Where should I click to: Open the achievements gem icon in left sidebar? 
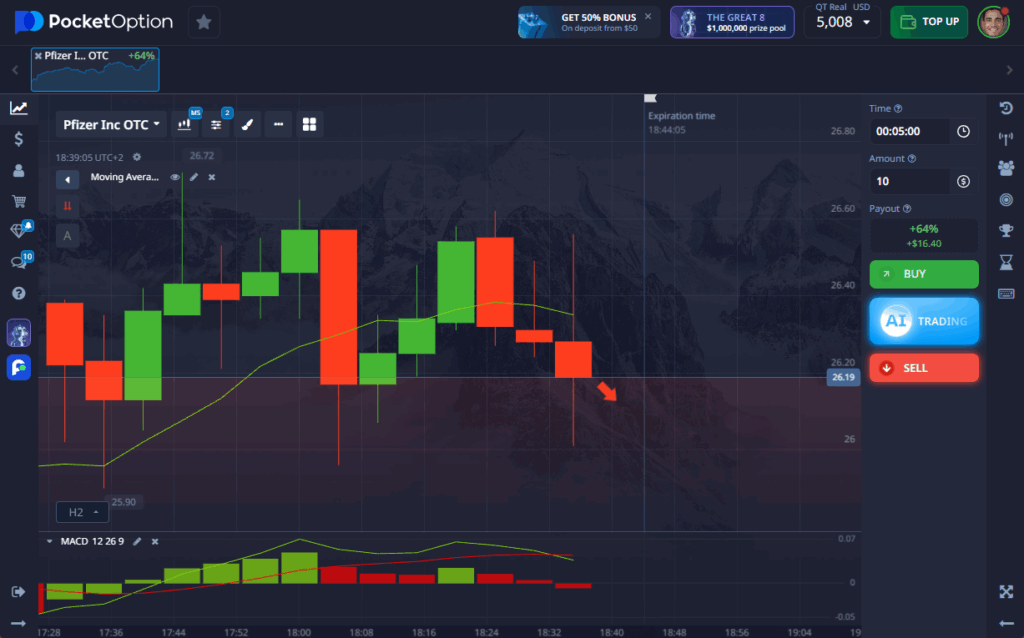pyautogui.click(x=17, y=229)
